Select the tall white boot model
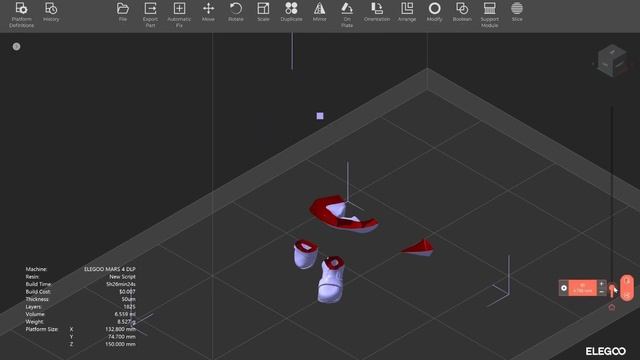 331,279
